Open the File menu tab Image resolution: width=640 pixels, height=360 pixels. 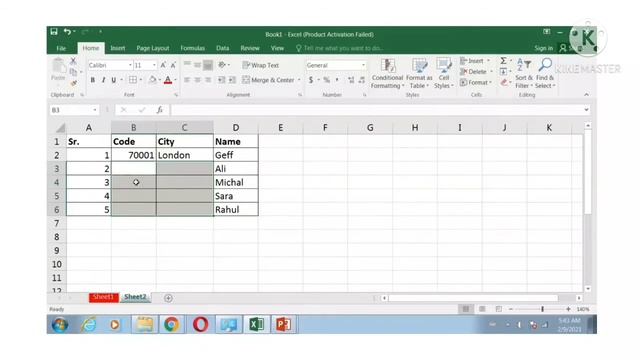61,48
